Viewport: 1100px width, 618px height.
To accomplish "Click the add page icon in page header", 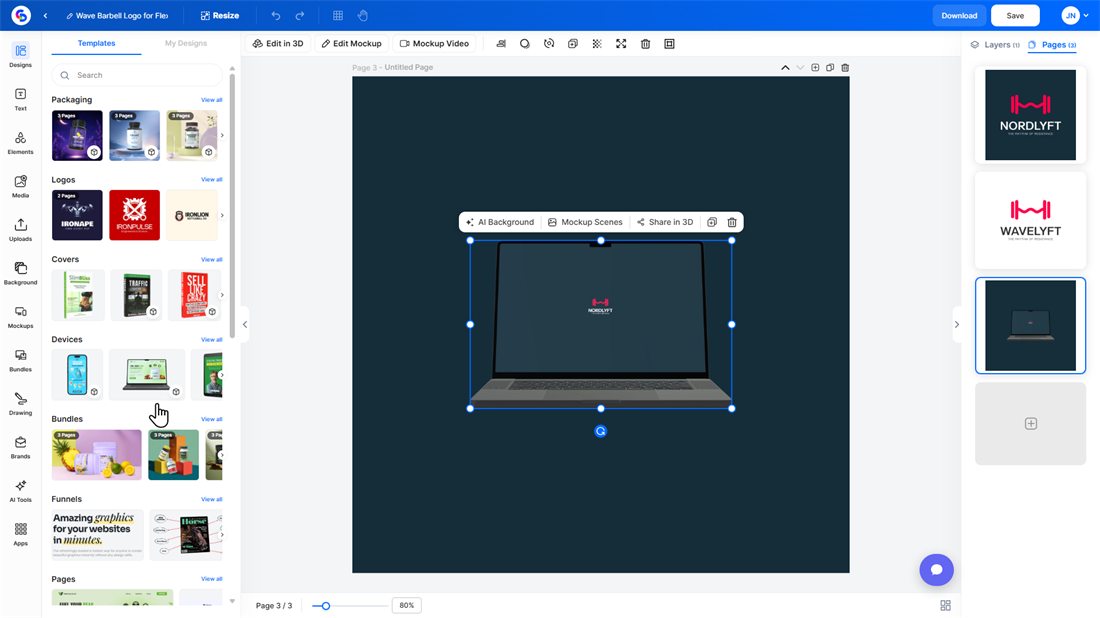I will coord(815,67).
